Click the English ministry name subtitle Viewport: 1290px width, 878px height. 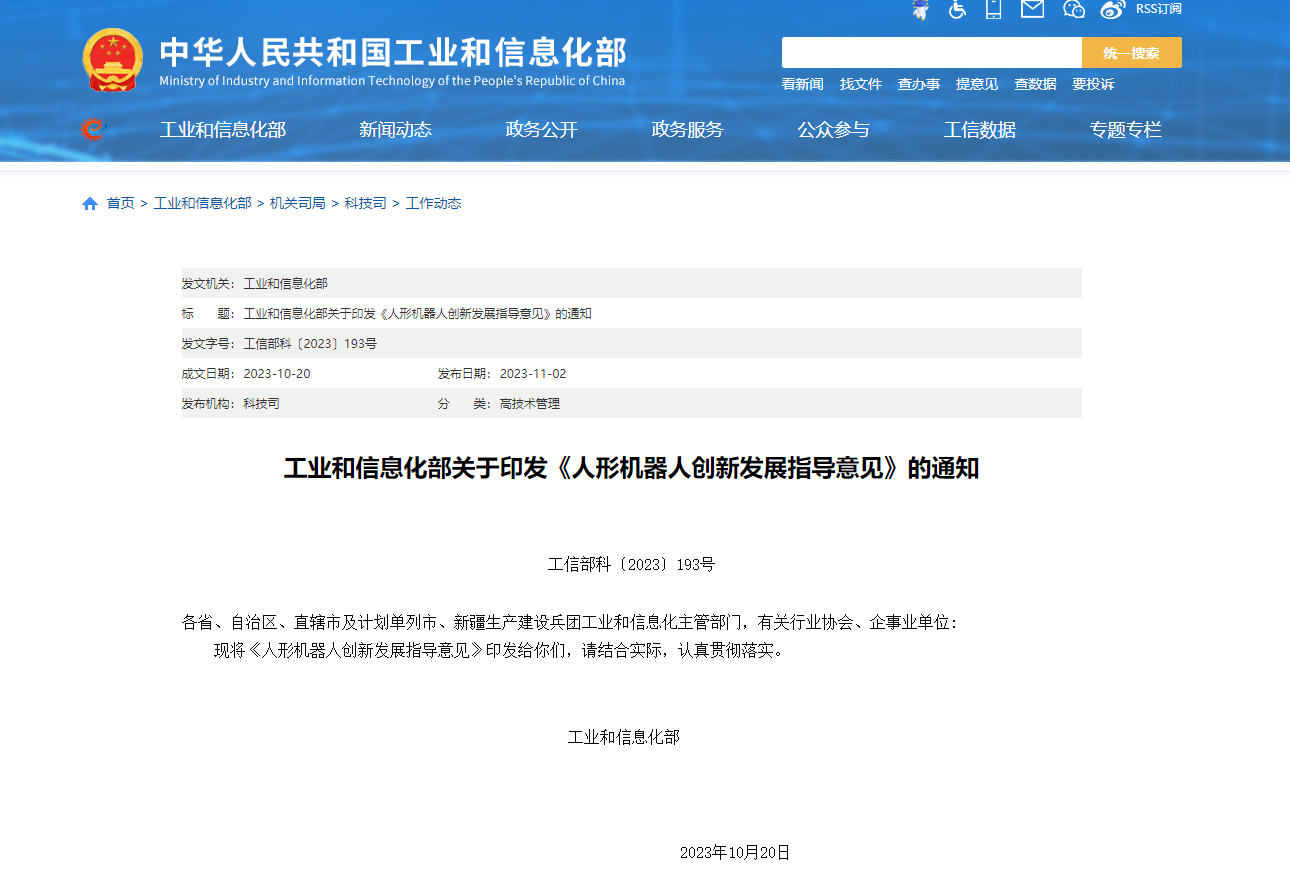pyautogui.click(x=392, y=81)
